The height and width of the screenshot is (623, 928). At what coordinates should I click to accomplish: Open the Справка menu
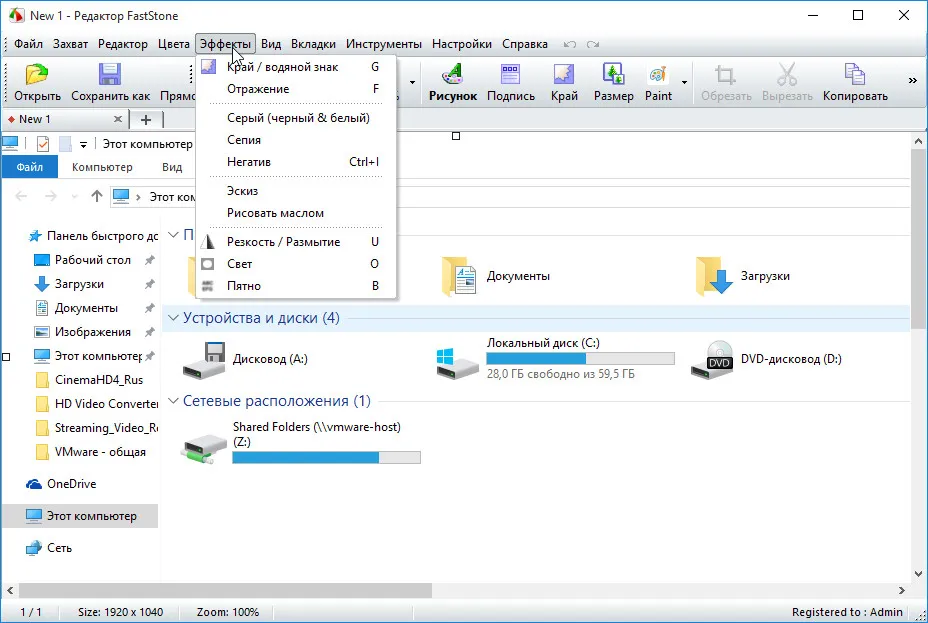(525, 44)
